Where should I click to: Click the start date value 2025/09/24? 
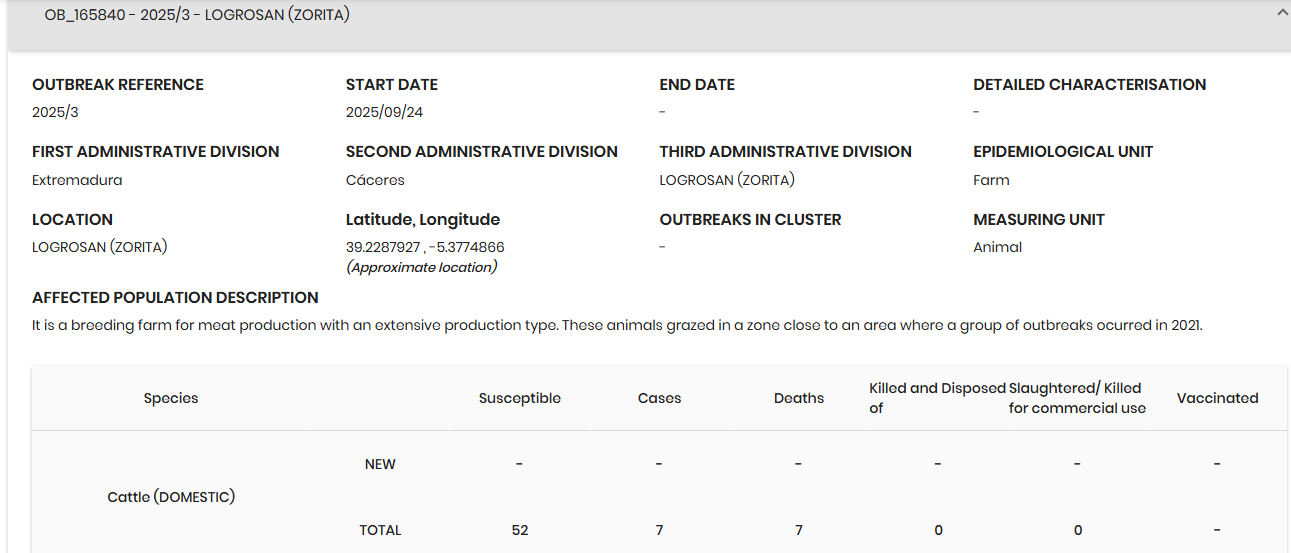(384, 112)
